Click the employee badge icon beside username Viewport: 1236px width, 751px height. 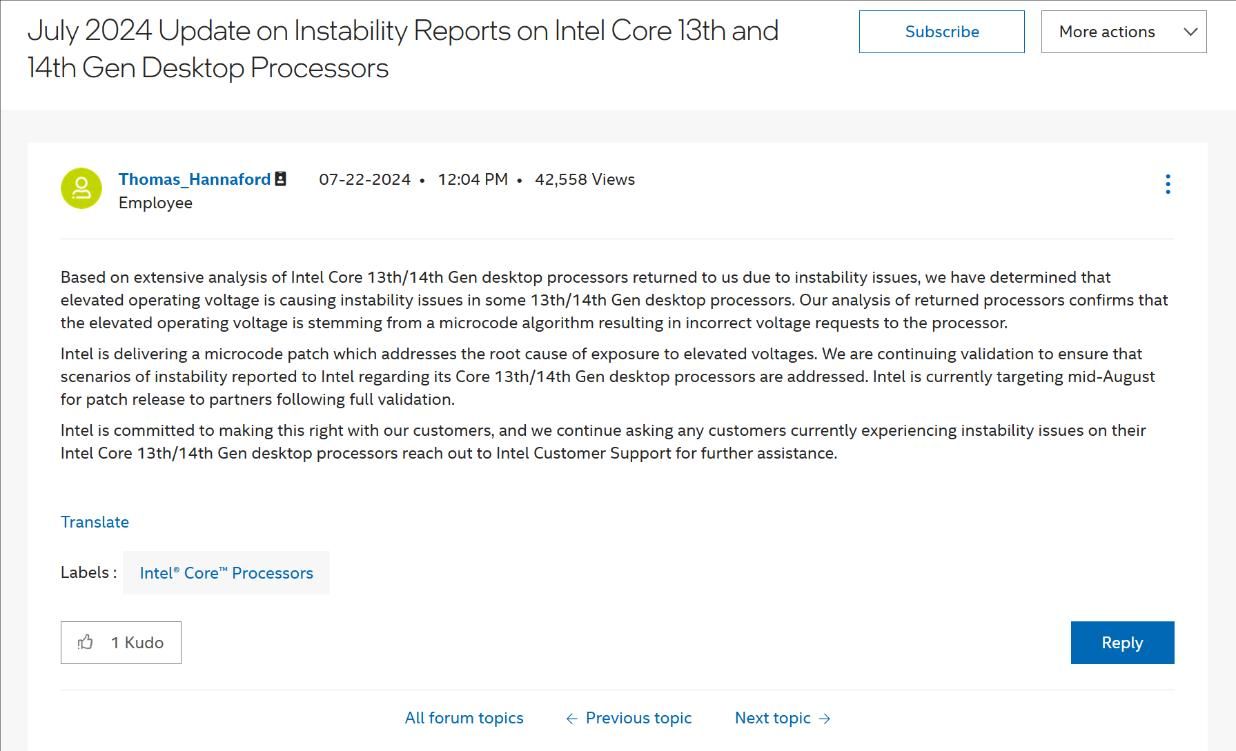click(281, 179)
